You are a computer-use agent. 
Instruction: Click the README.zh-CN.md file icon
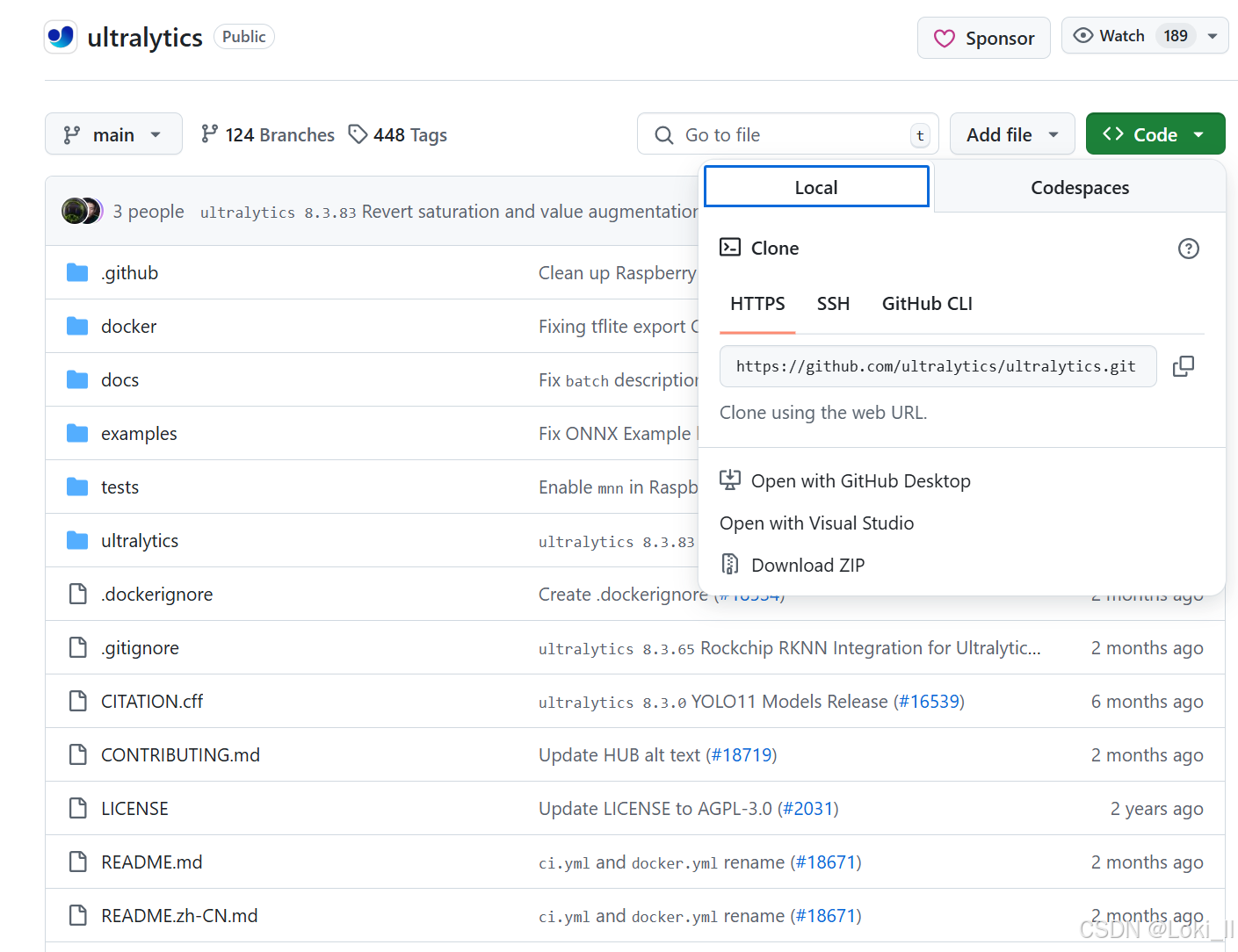click(x=78, y=915)
